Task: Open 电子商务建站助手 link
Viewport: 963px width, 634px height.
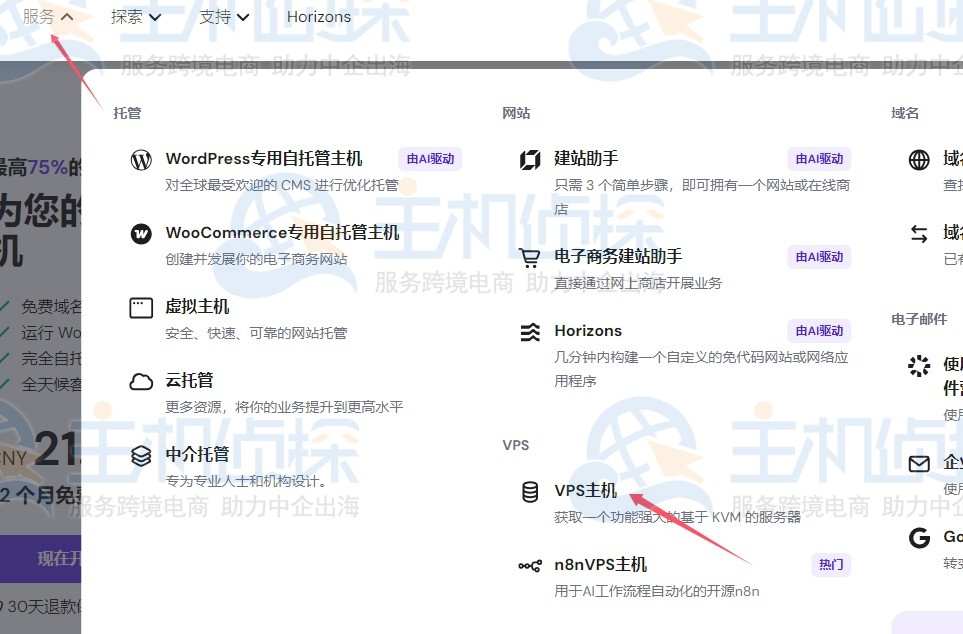Action: point(618,256)
